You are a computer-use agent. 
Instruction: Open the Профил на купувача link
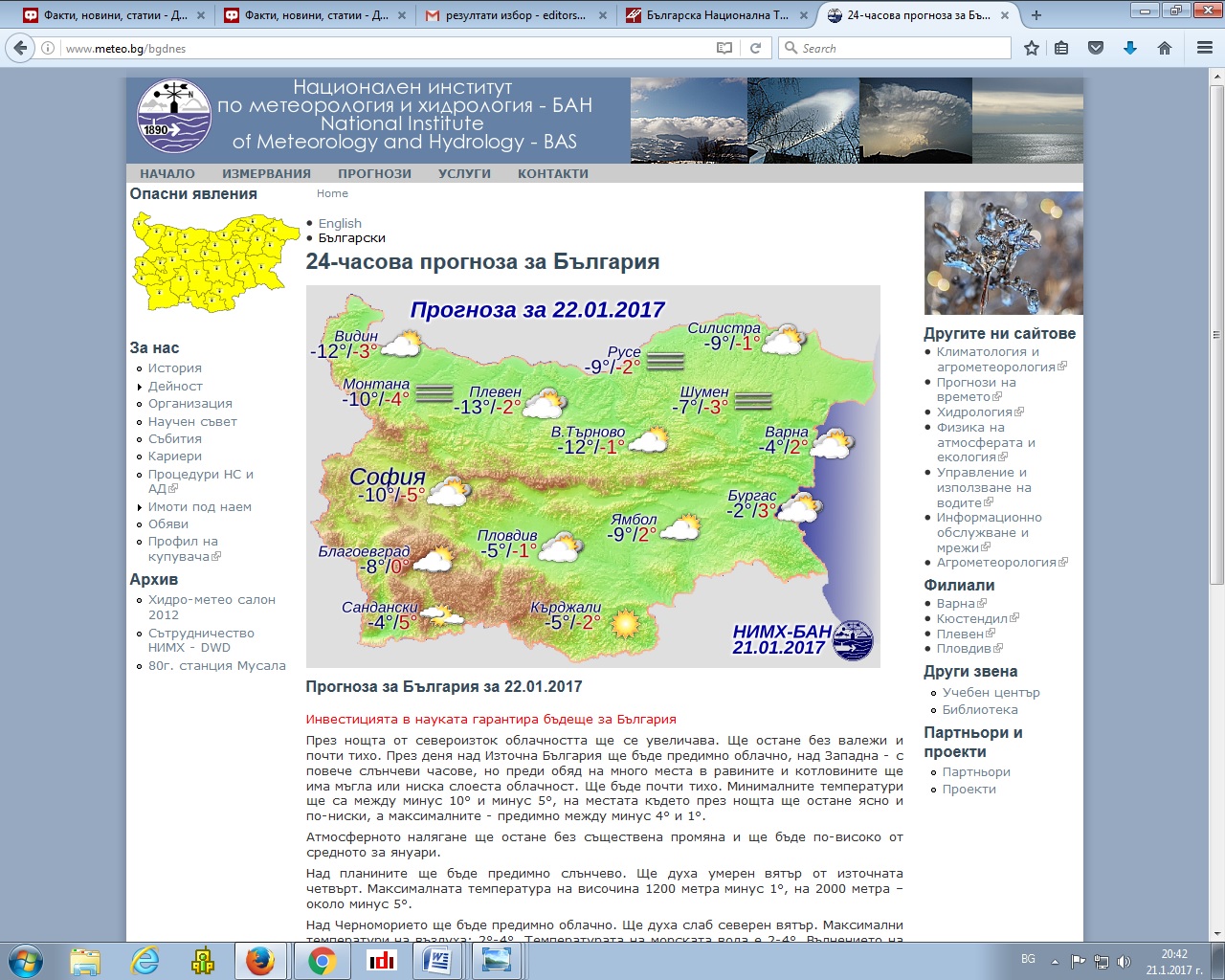pos(183,549)
